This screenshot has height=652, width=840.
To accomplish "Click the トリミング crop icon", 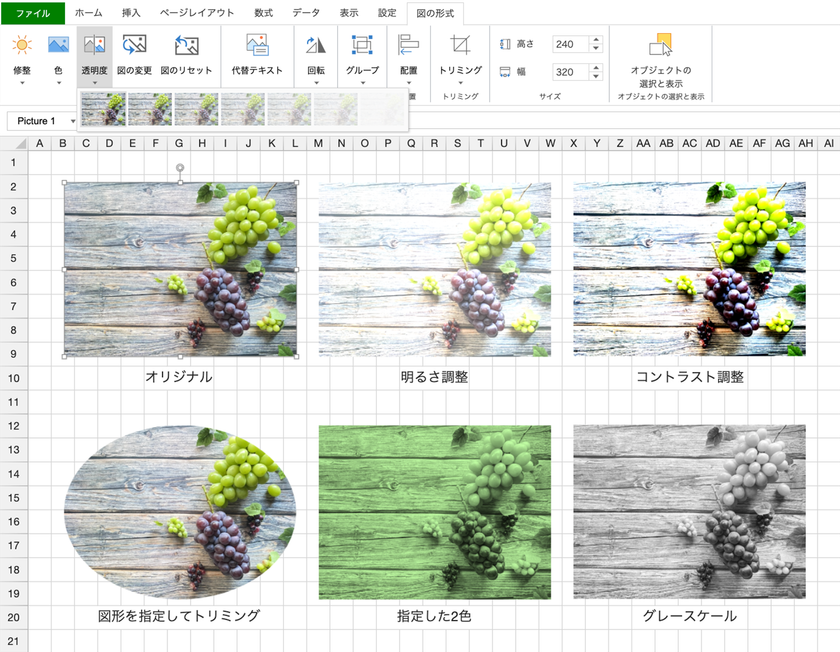I will (x=460, y=45).
